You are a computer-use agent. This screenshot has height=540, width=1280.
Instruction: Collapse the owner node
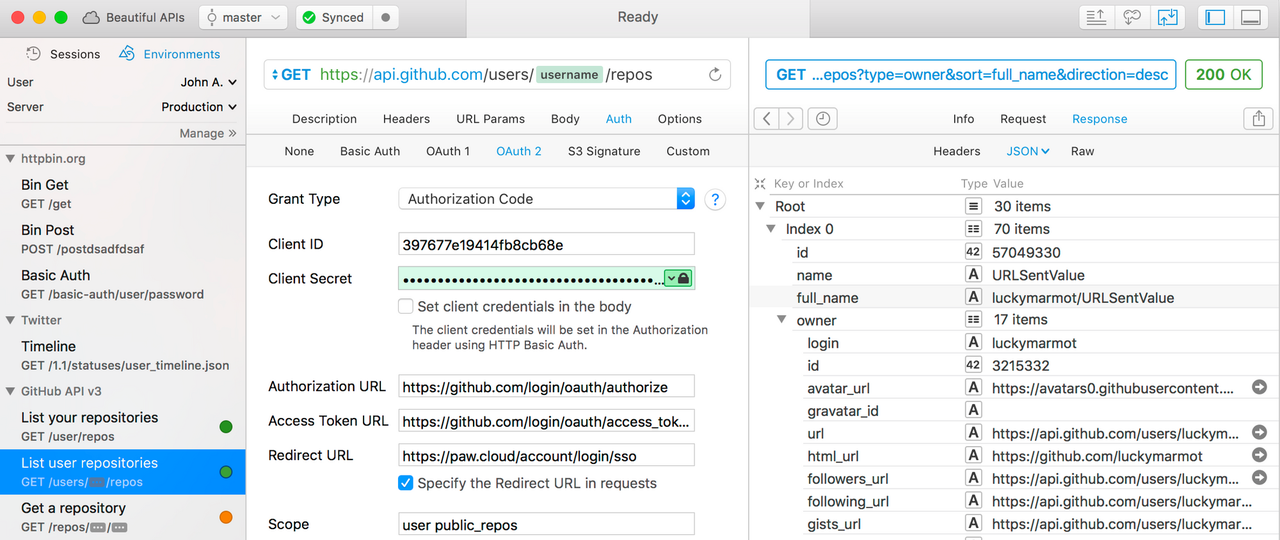(x=782, y=320)
